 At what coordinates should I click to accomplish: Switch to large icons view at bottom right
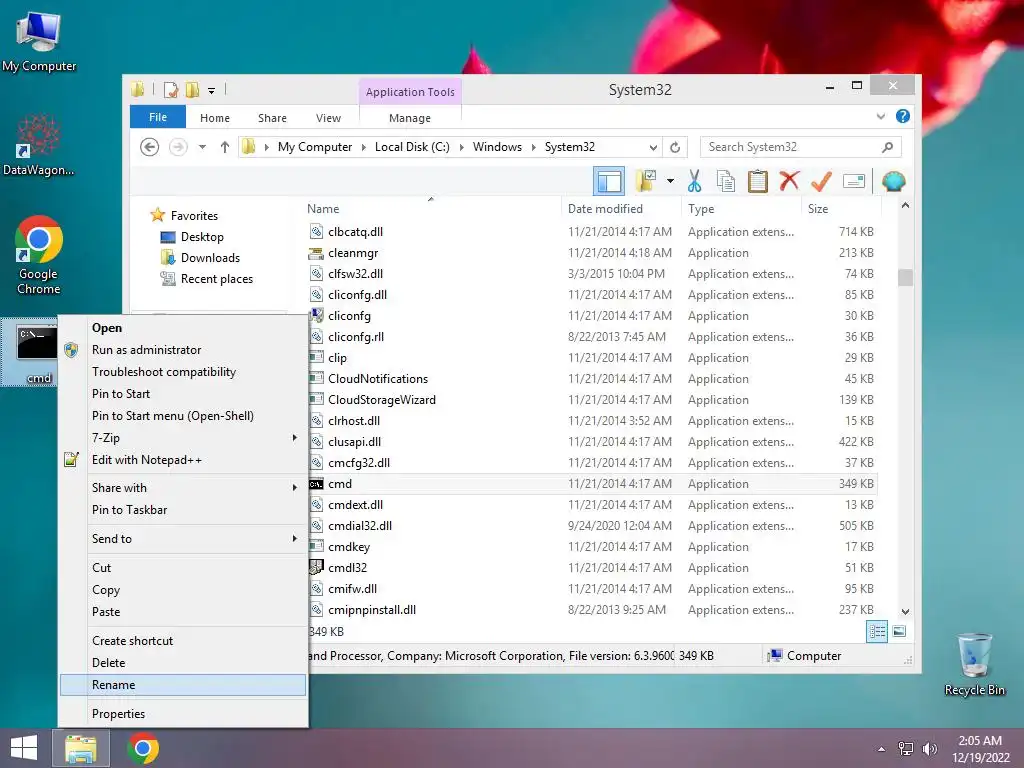point(899,632)
